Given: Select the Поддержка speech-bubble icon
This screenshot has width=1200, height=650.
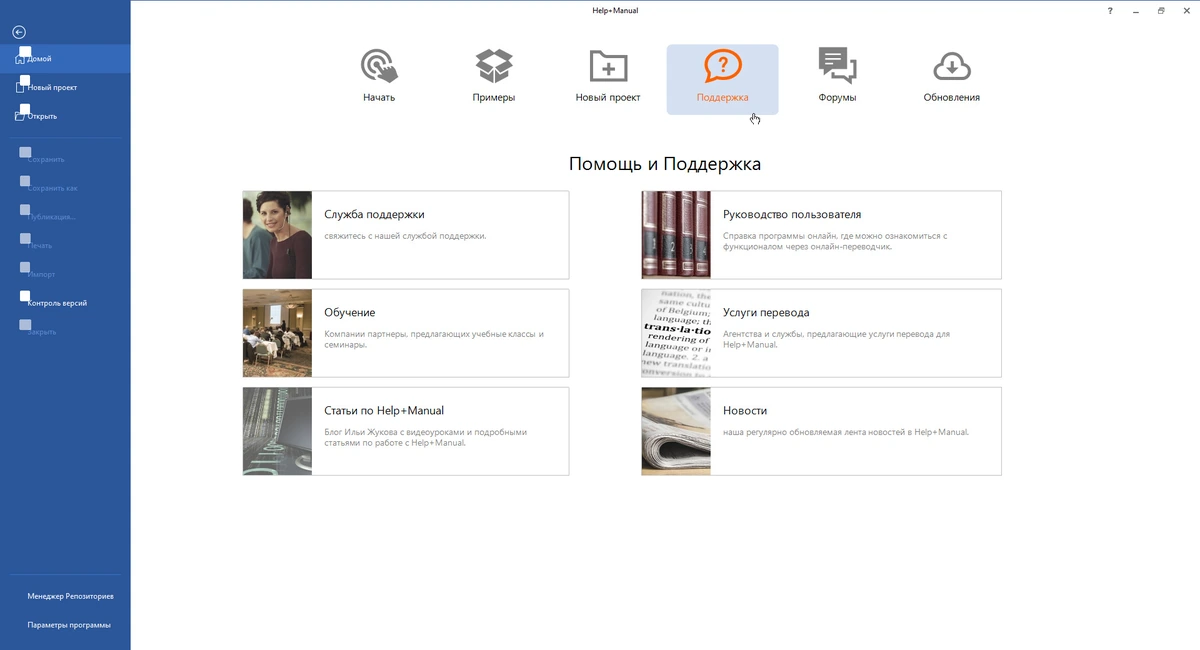Looking at the screenshot, I should pos(723,66).
